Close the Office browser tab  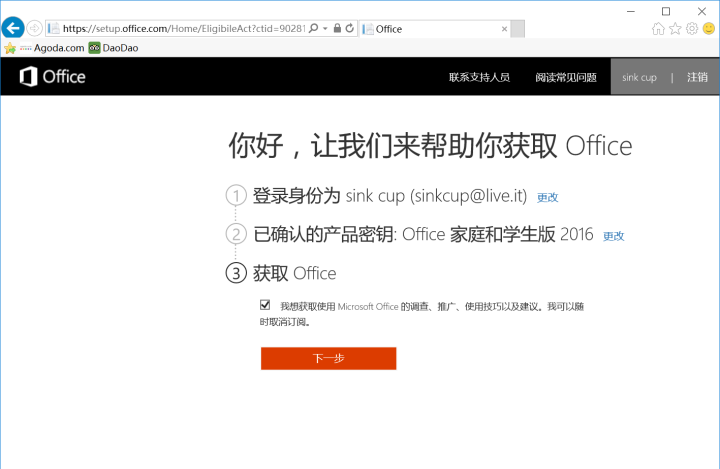(x=505, y=29)
